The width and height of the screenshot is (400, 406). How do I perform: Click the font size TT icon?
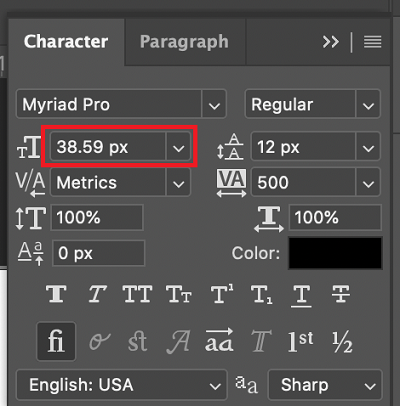tap(29, 147)
